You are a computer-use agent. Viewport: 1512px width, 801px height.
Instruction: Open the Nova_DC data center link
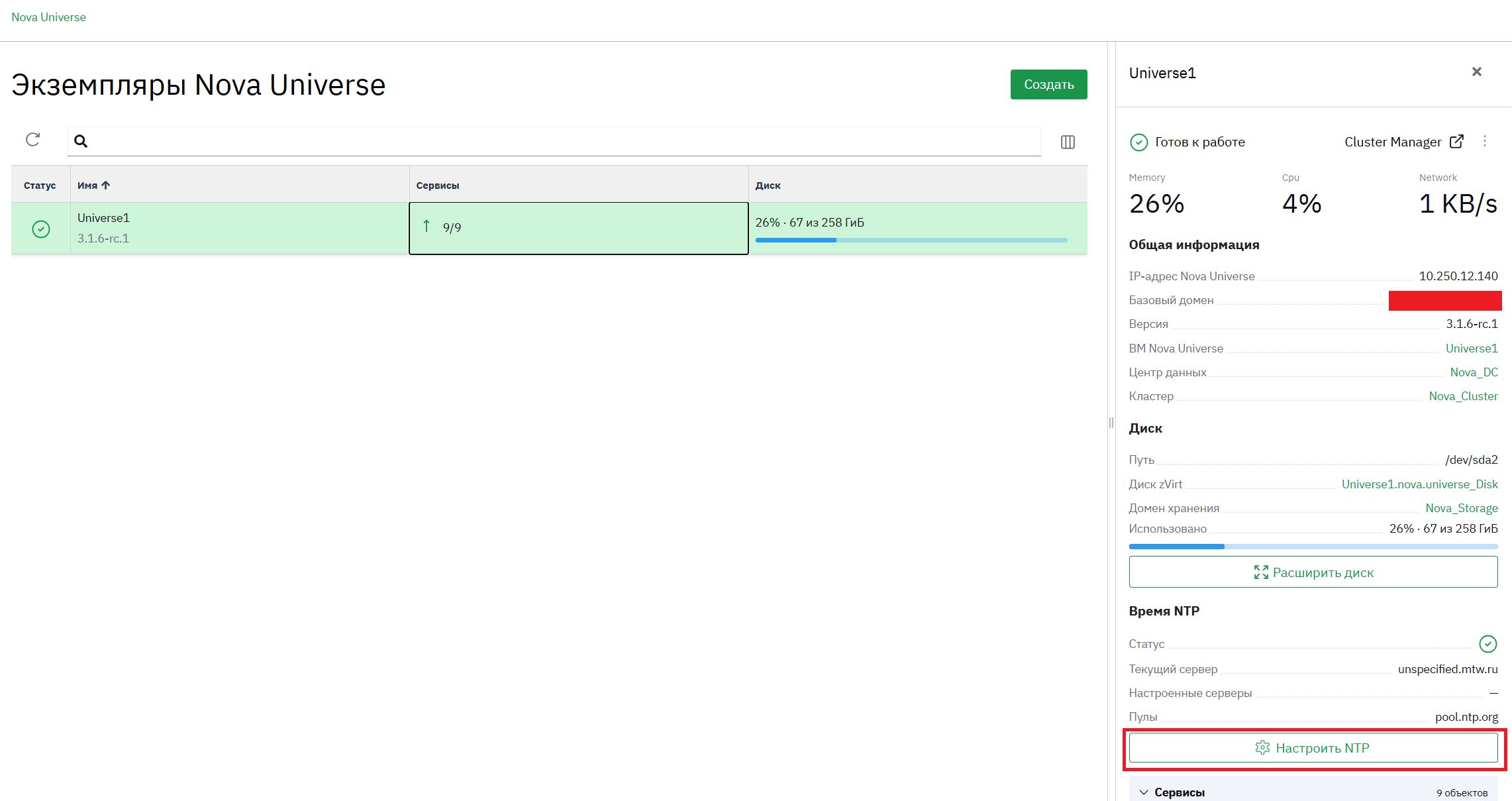click(x=1474, y=372)
